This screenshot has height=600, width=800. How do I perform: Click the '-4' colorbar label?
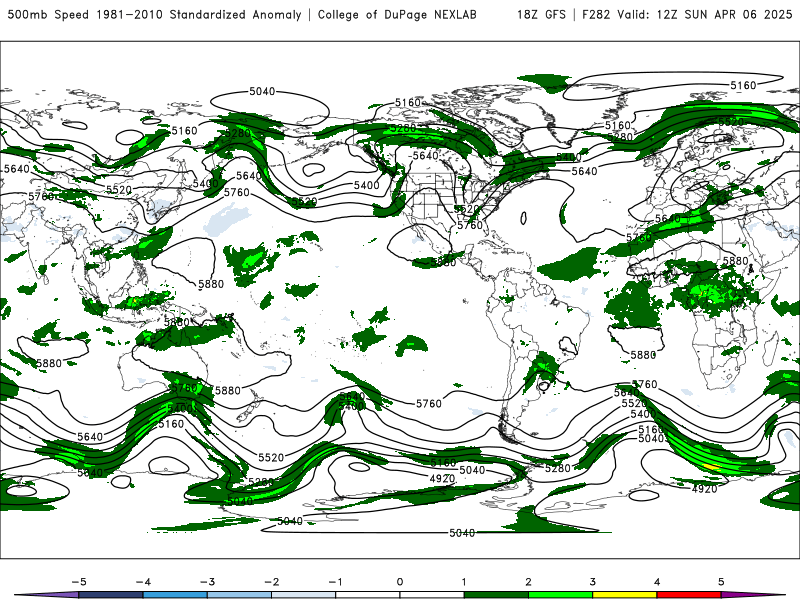pyautogui.click(x=143, y=582)
